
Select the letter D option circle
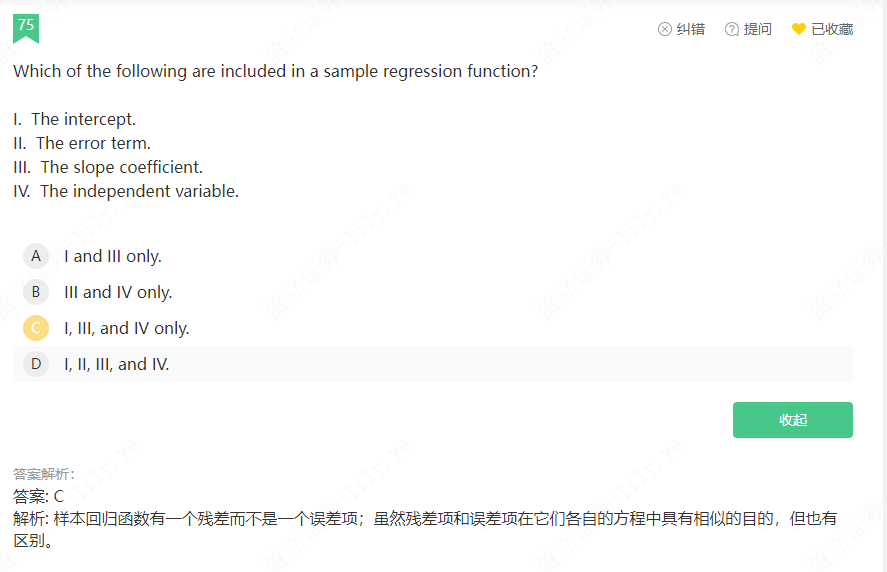pos(36,364)
